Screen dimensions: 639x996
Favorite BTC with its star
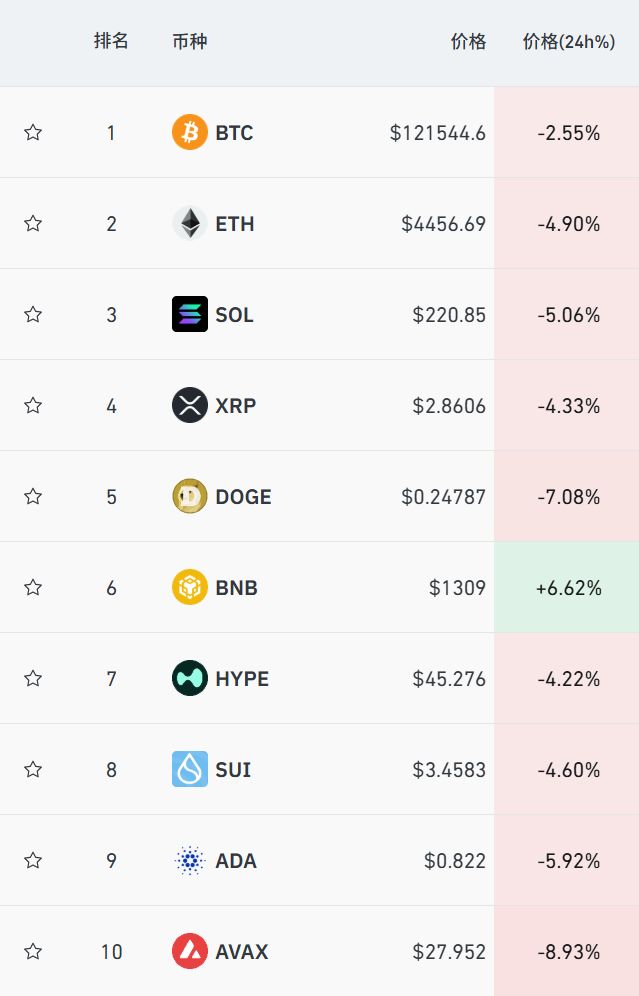pos(33,132)
